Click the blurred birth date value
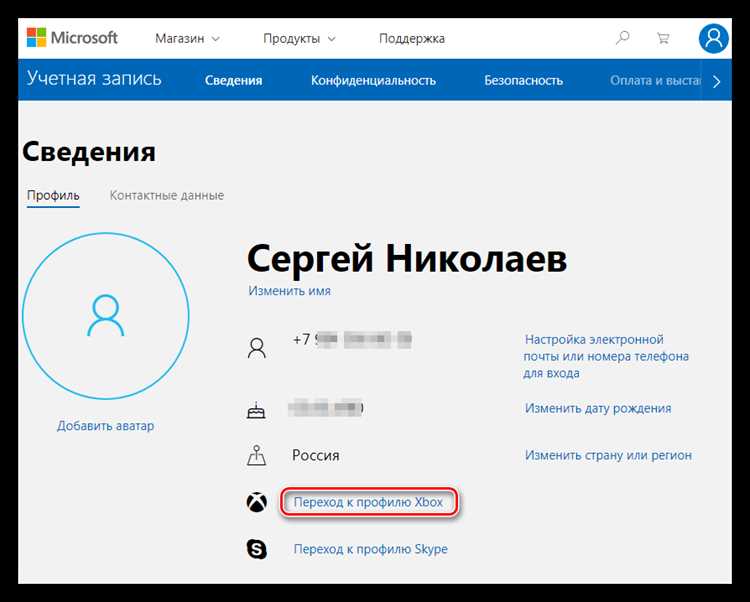 coord(326,408)
